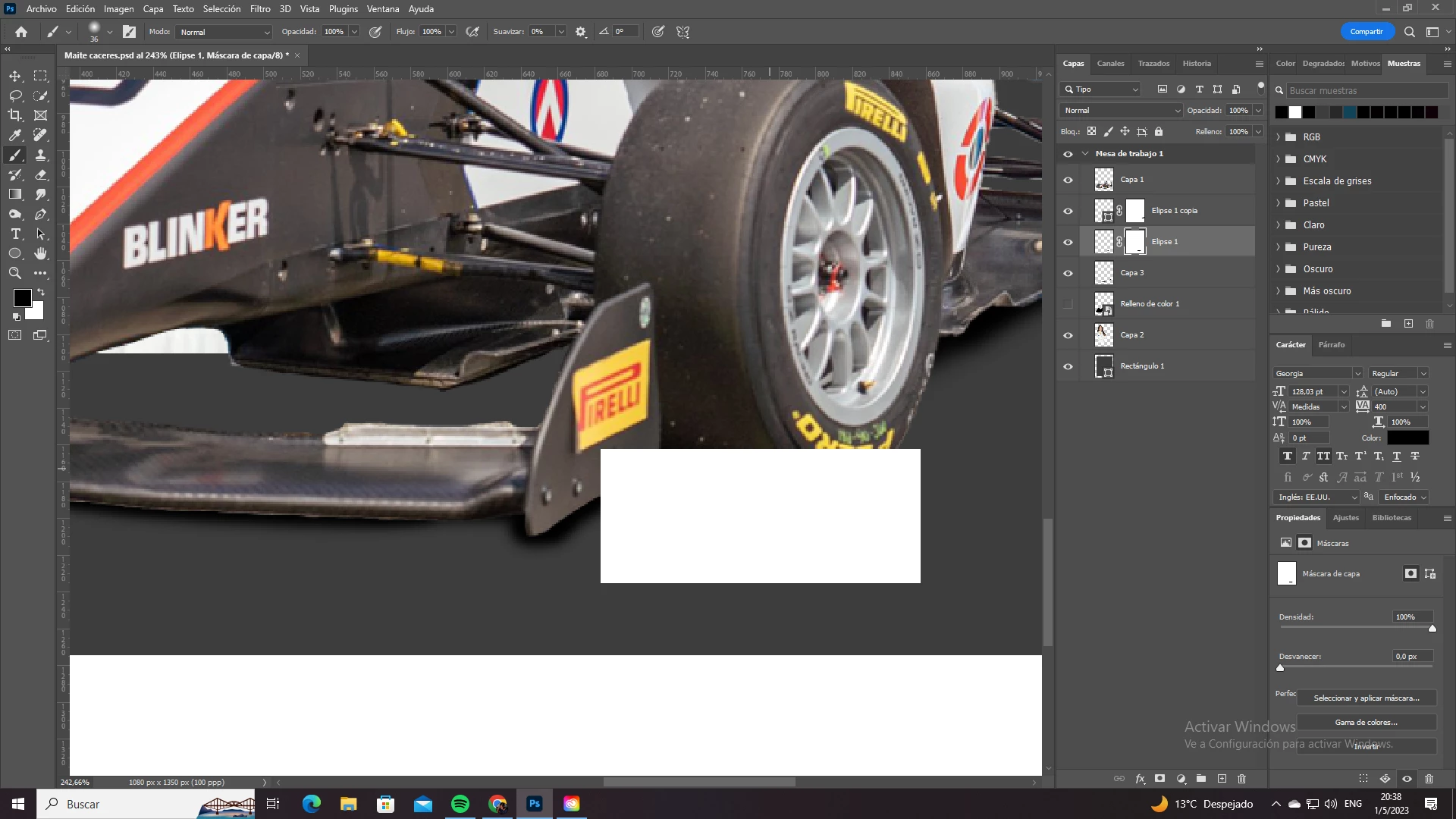Delete layer with trash icon

pos(1241,779)
